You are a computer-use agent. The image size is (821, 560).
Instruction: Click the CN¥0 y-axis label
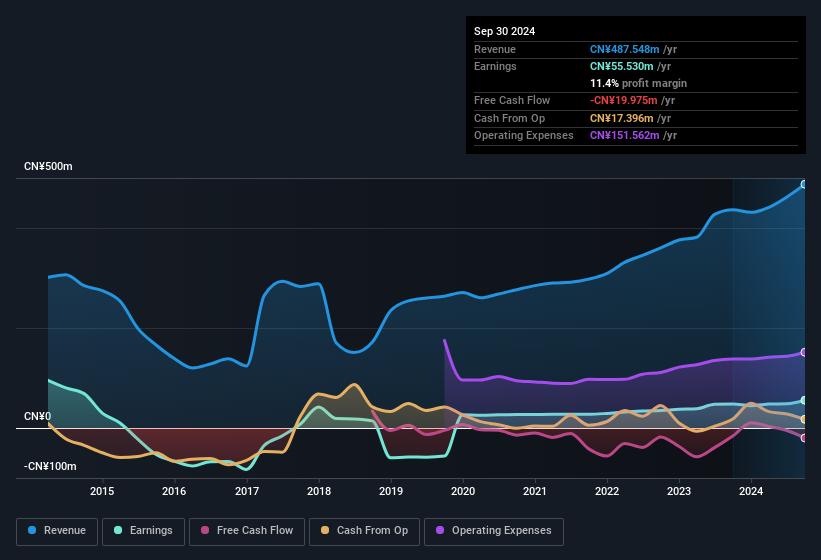38,416
